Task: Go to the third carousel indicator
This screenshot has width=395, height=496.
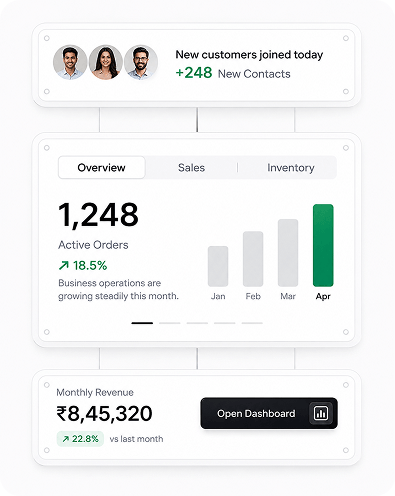Action: (x=197, y=323)
